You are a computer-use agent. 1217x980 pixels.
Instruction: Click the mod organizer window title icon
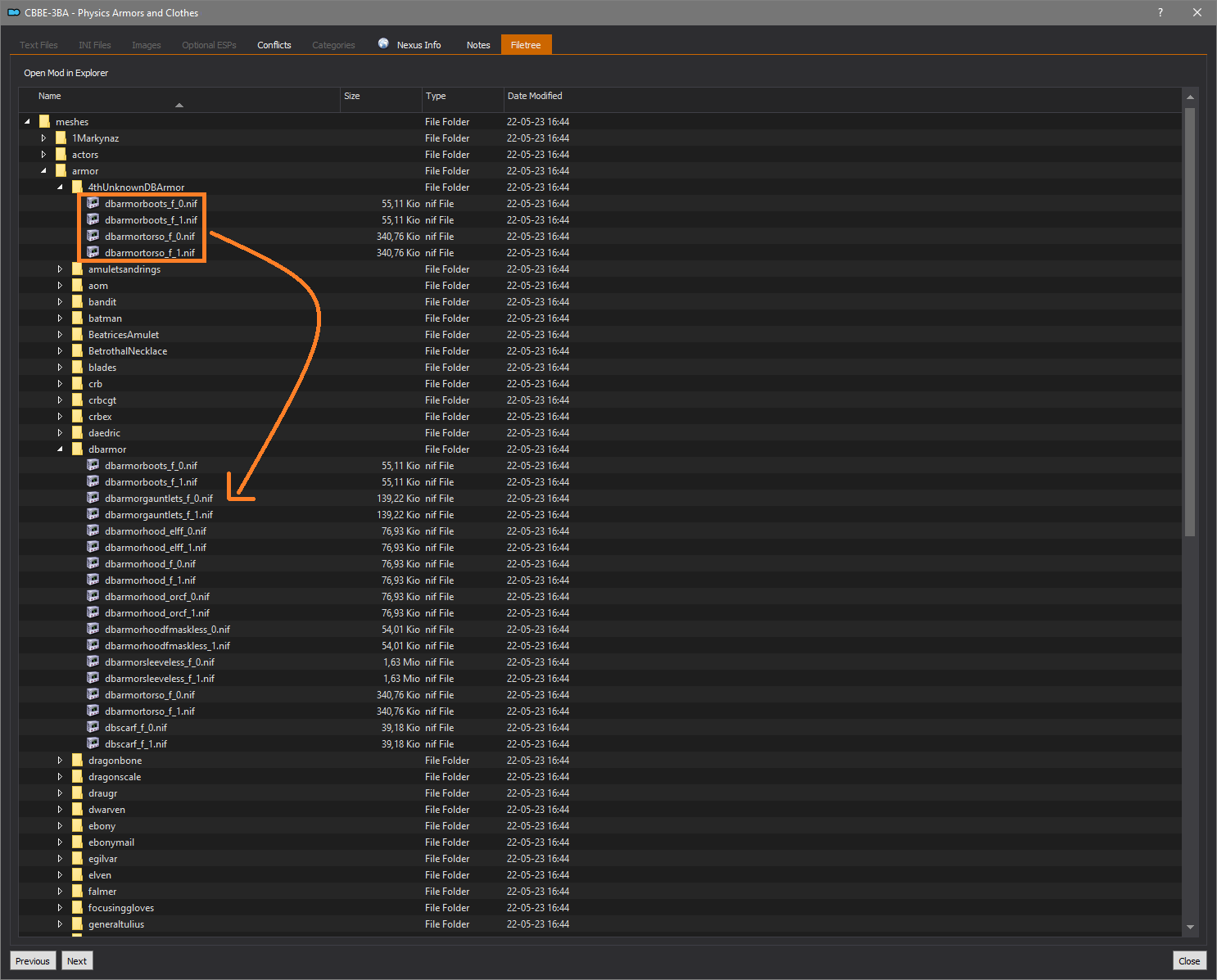pos(13,12)
